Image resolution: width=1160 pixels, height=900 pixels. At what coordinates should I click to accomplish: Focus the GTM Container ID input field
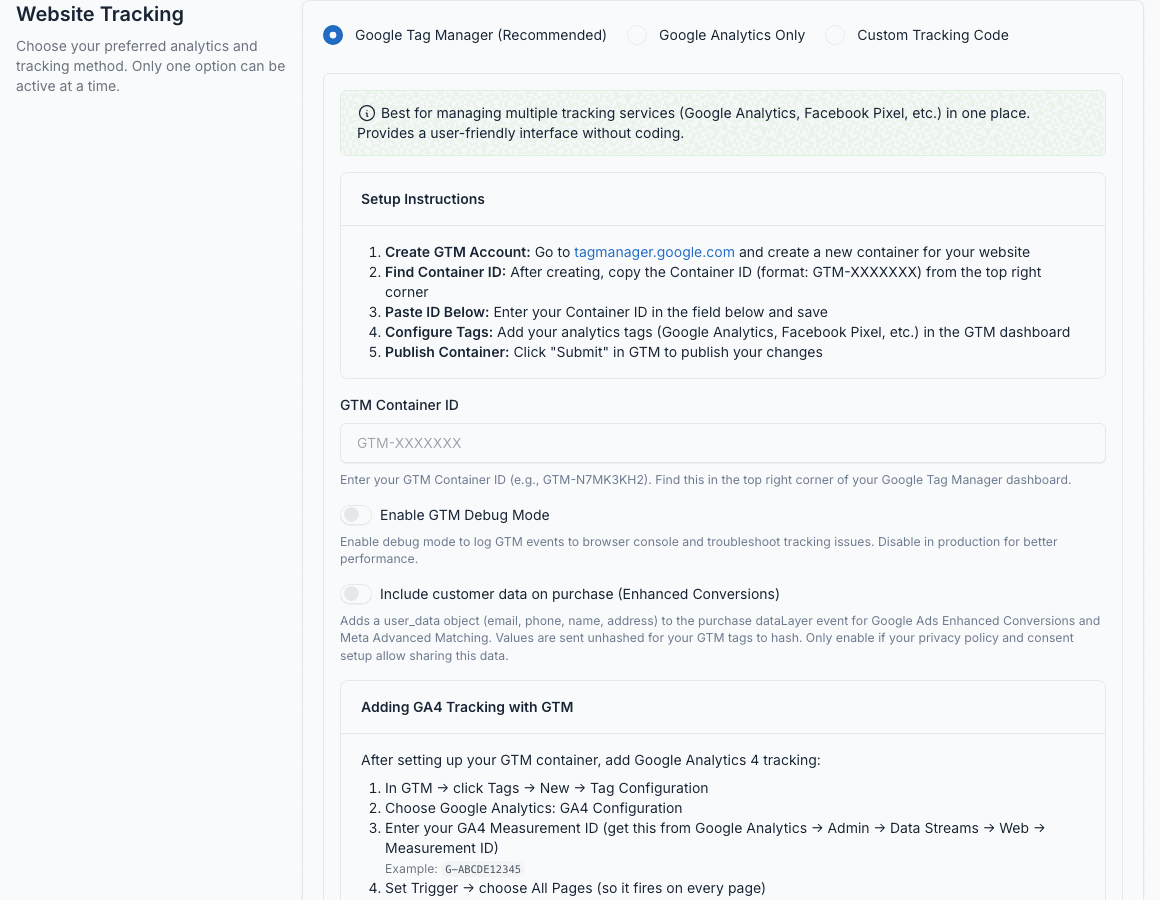pyautogui.click(x=723, y=443)
